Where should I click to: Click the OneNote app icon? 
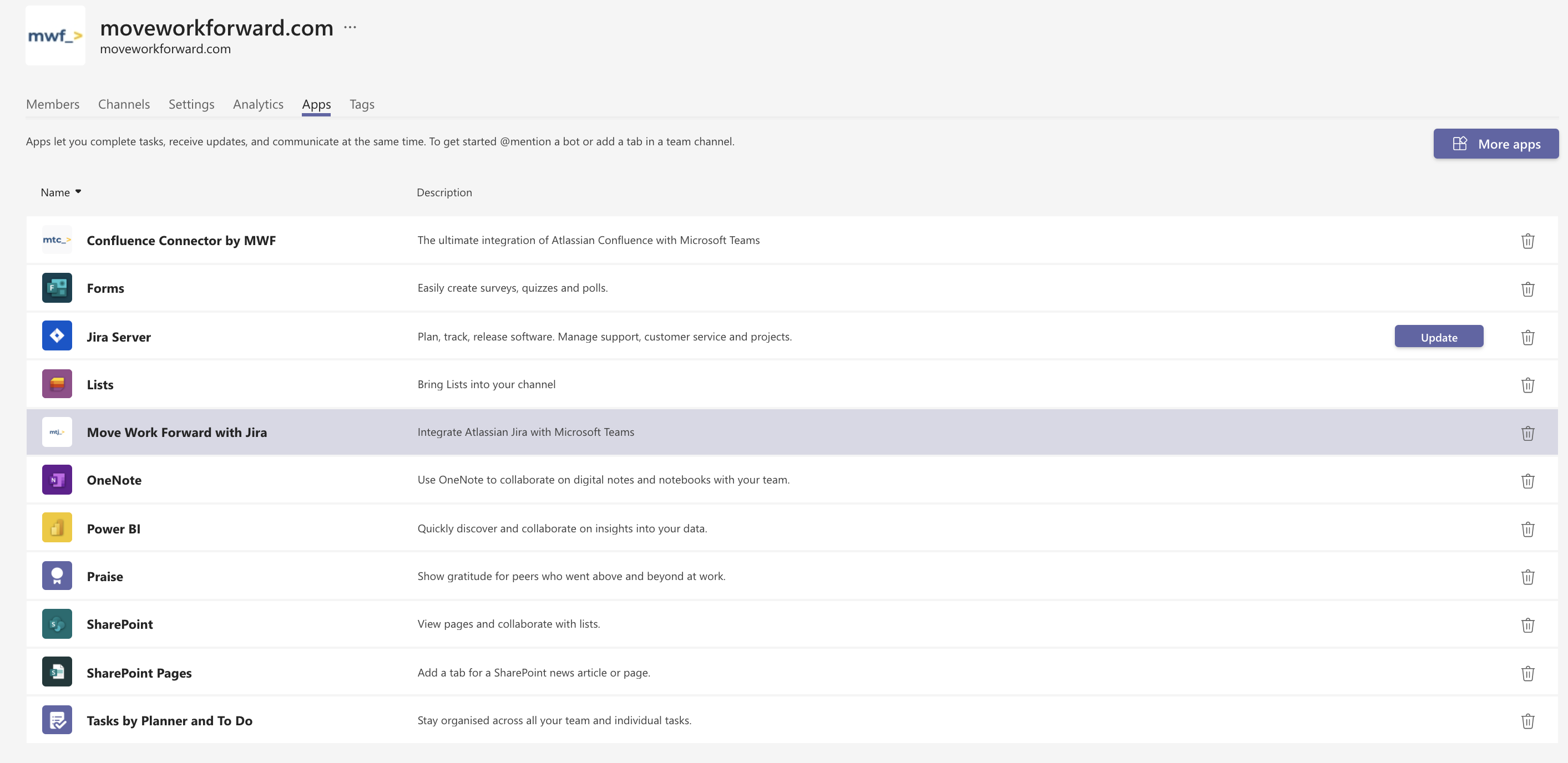(57, 480)
